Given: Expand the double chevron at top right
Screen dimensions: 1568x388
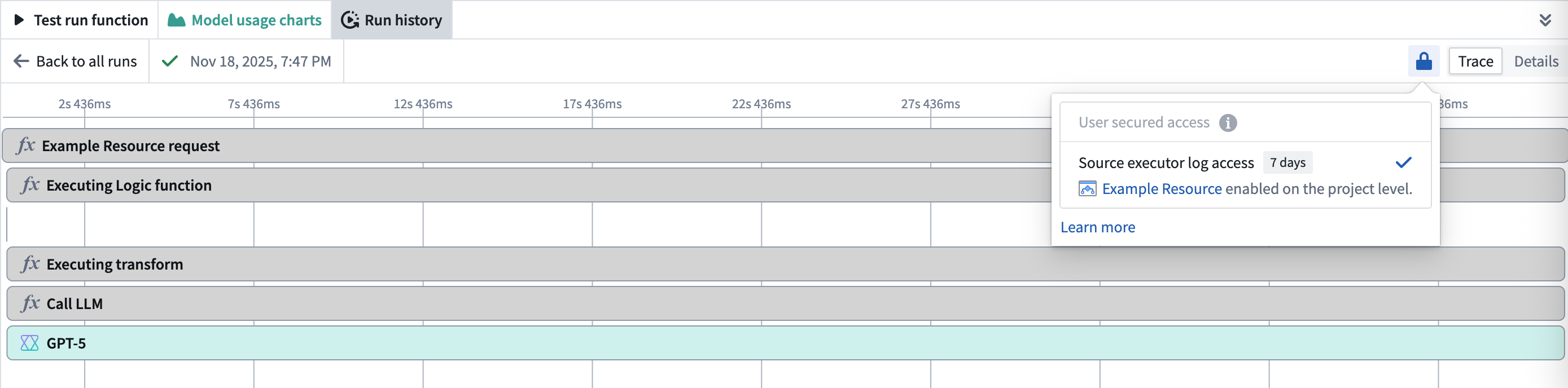Looking at the screenshot, I should 1544,20.
